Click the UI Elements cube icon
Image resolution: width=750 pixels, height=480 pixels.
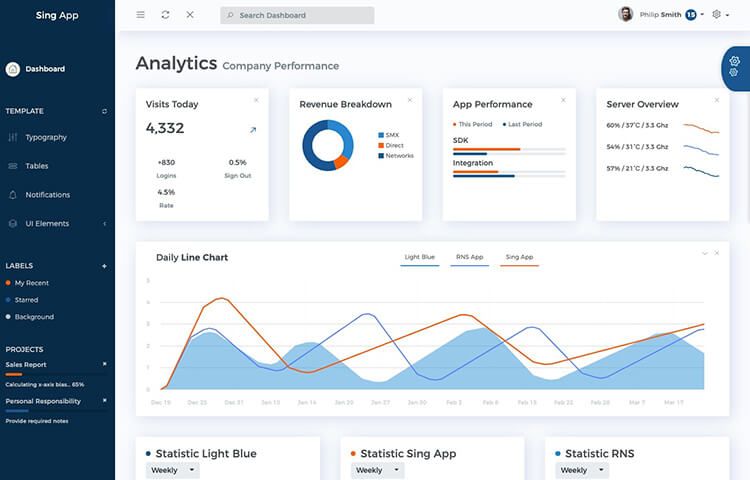[x=13, y=223]
